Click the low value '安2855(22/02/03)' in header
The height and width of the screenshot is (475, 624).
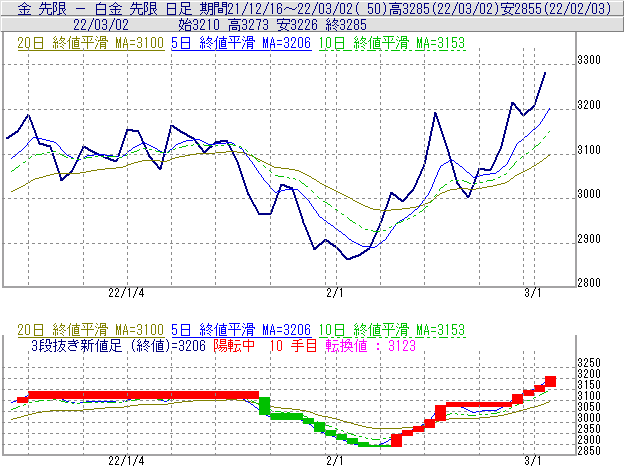click(x=556, y=8)
